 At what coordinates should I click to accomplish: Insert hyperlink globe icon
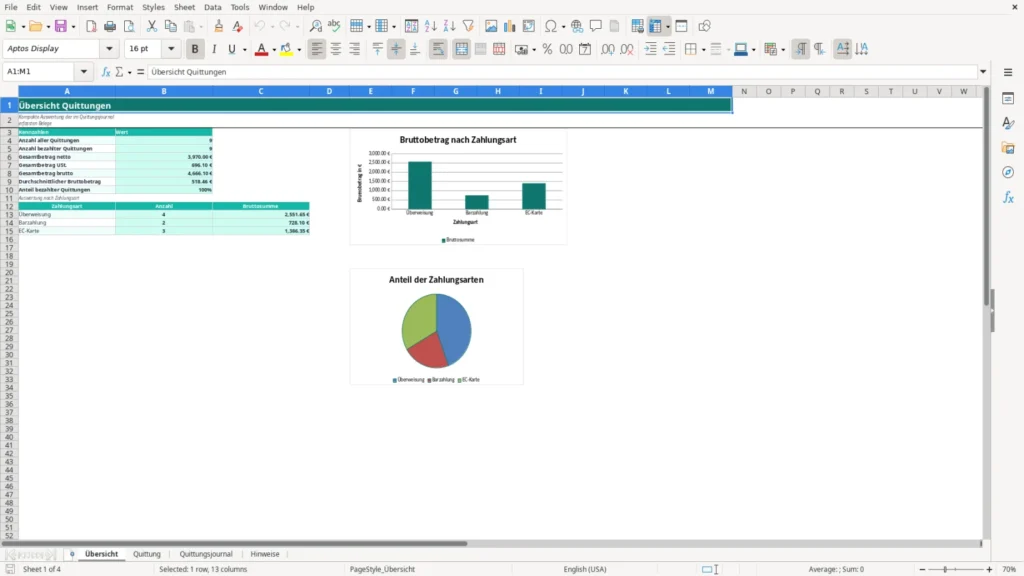[x=577, y=26]
